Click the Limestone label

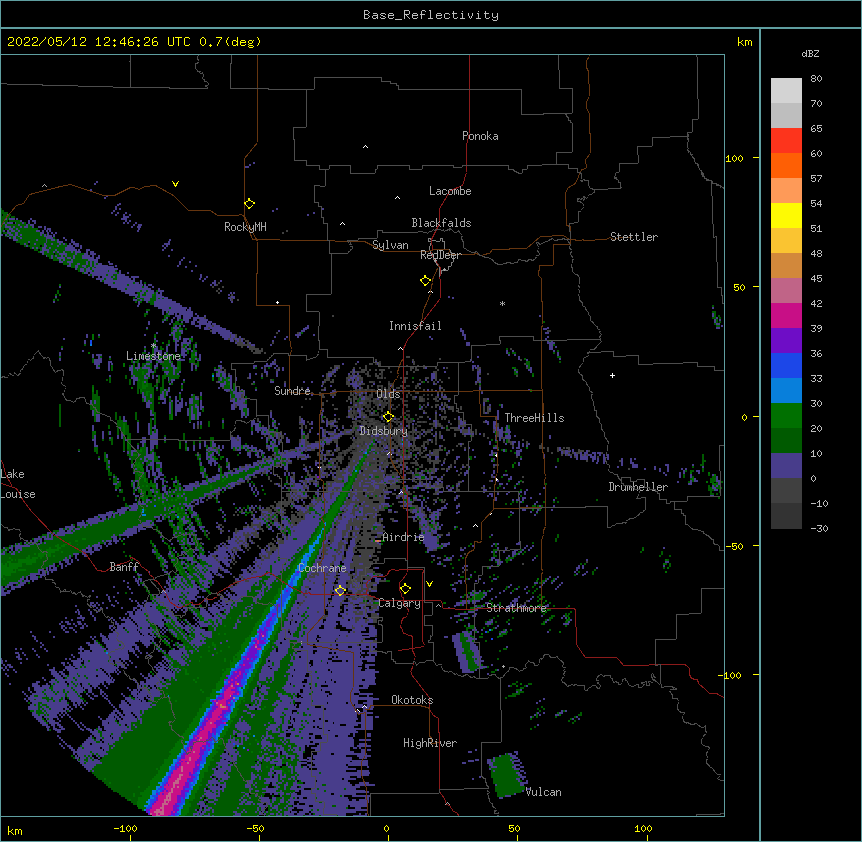point(153,356)
